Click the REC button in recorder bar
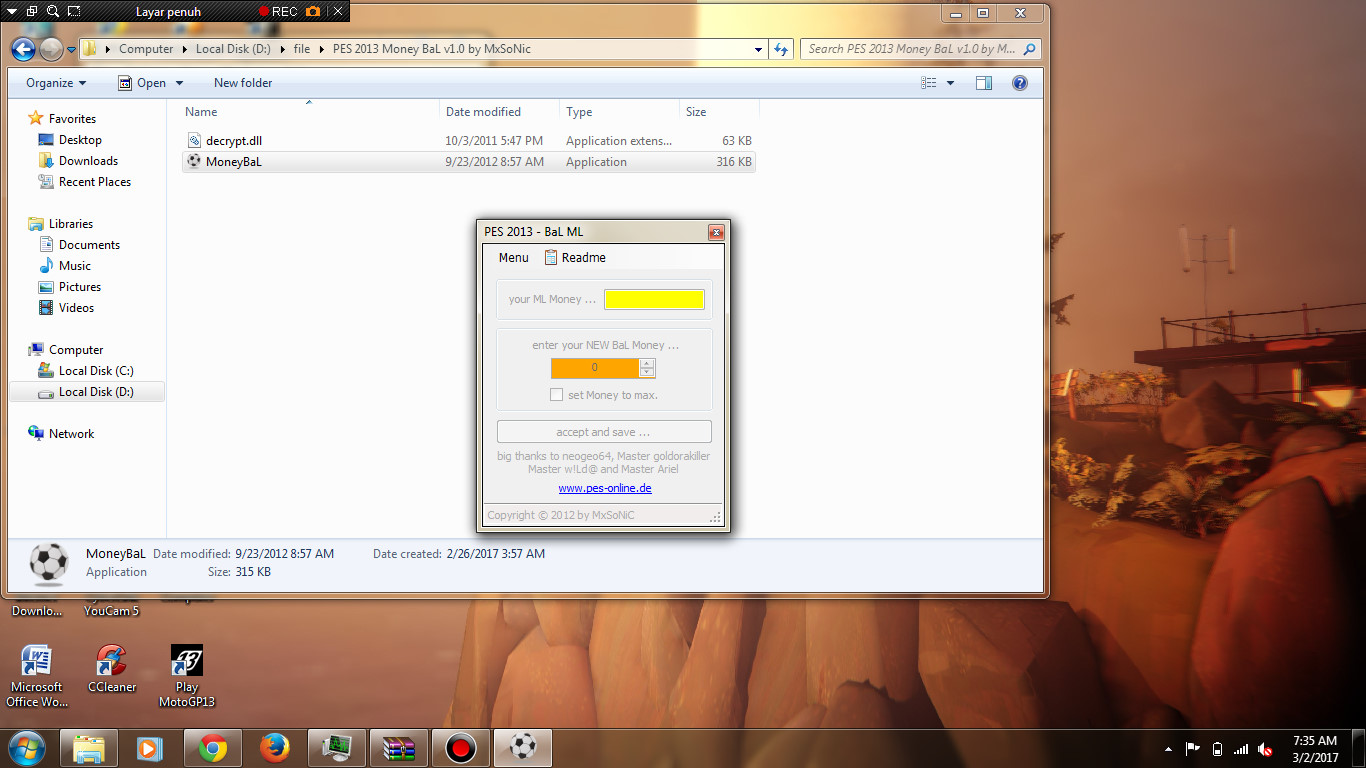1366x768 pixels. [278, 12]
